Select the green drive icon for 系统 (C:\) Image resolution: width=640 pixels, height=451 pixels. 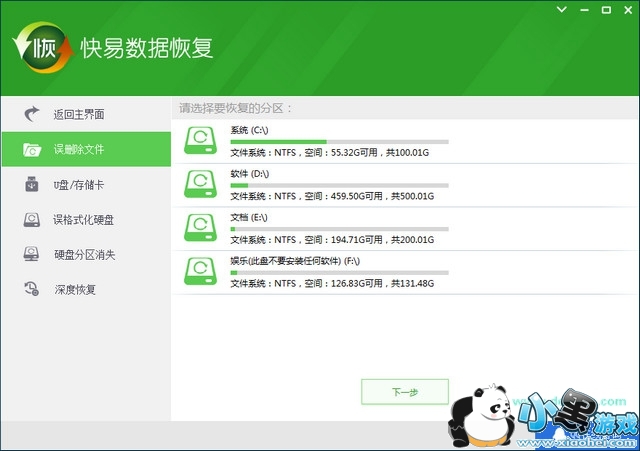(200, 140)
